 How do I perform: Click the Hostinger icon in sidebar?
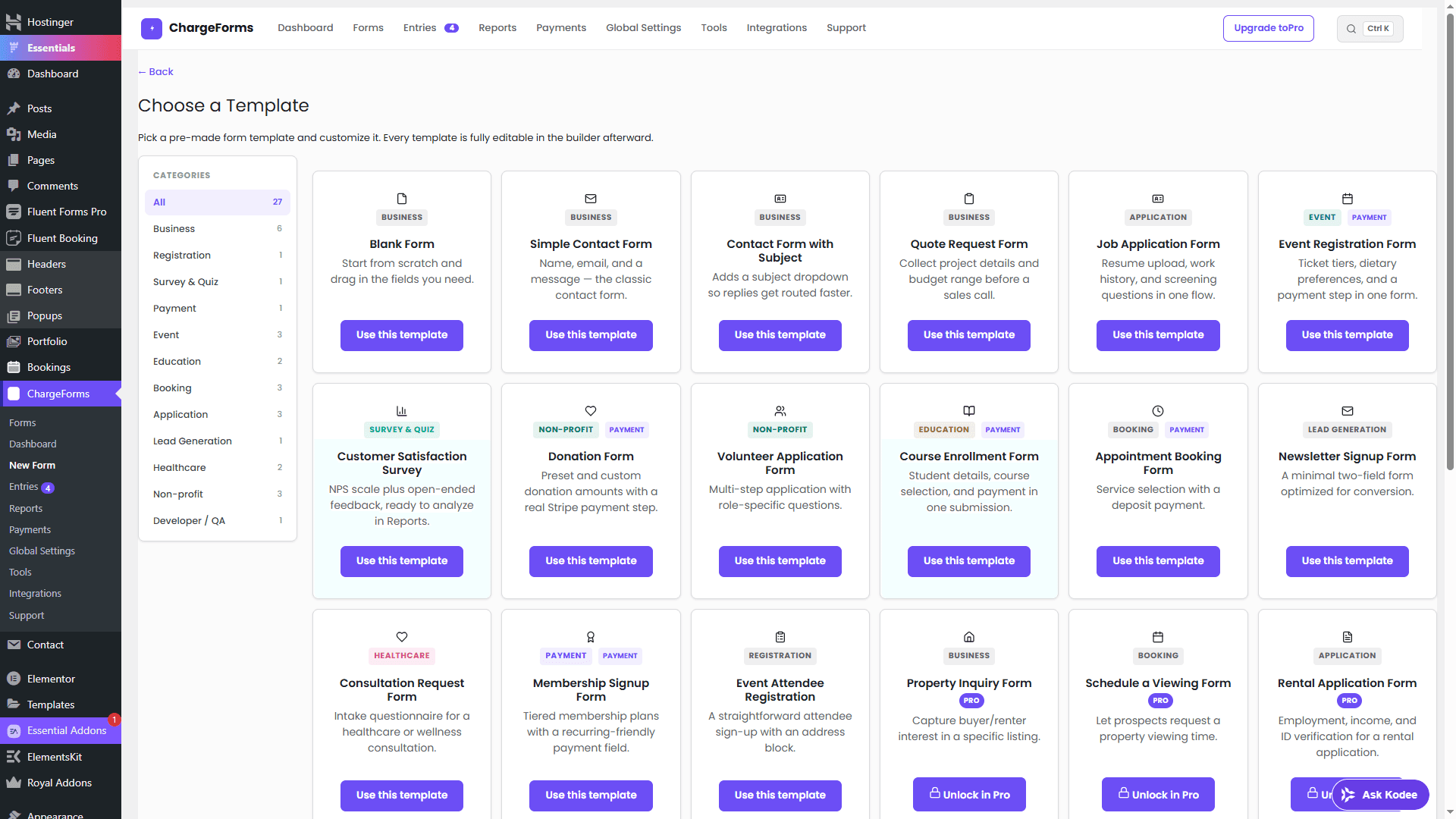[14, 22]
